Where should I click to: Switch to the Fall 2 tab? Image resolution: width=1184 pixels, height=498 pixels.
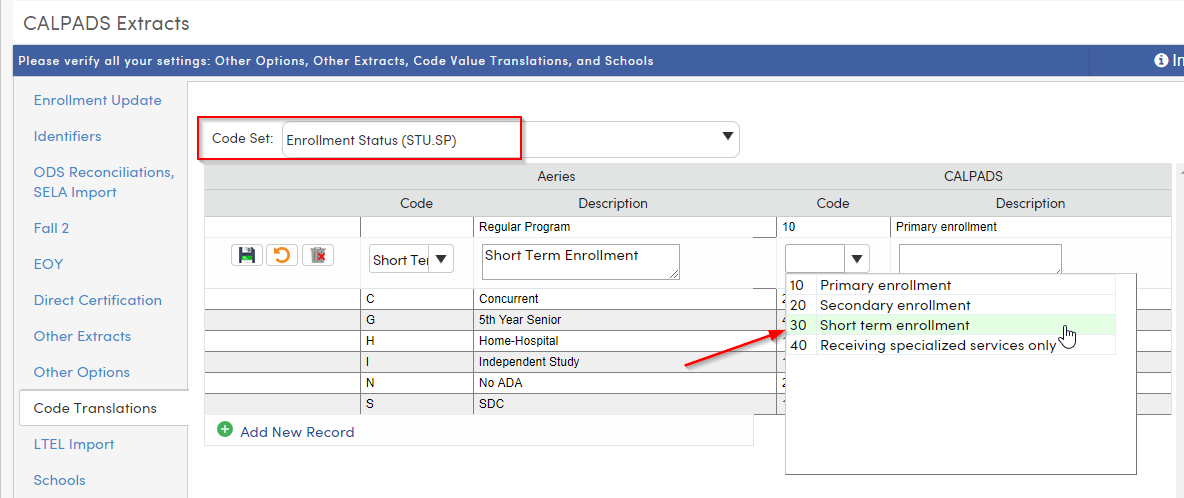coord(51,228)
